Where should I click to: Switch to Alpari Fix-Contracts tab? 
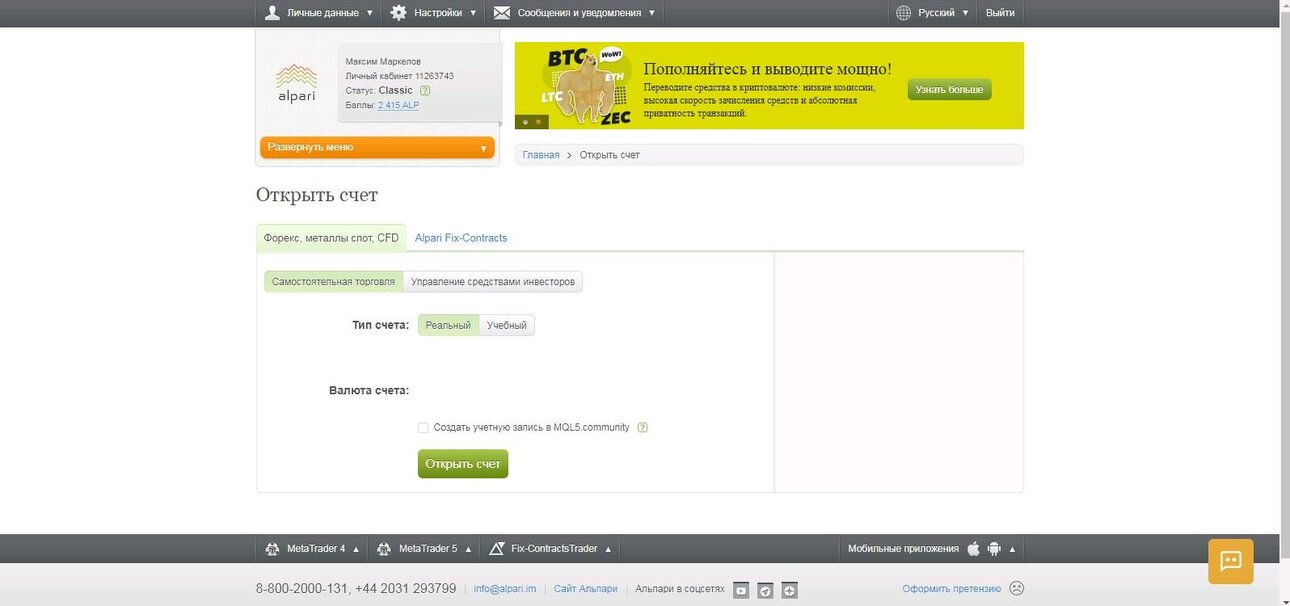(x=461, y=238)
